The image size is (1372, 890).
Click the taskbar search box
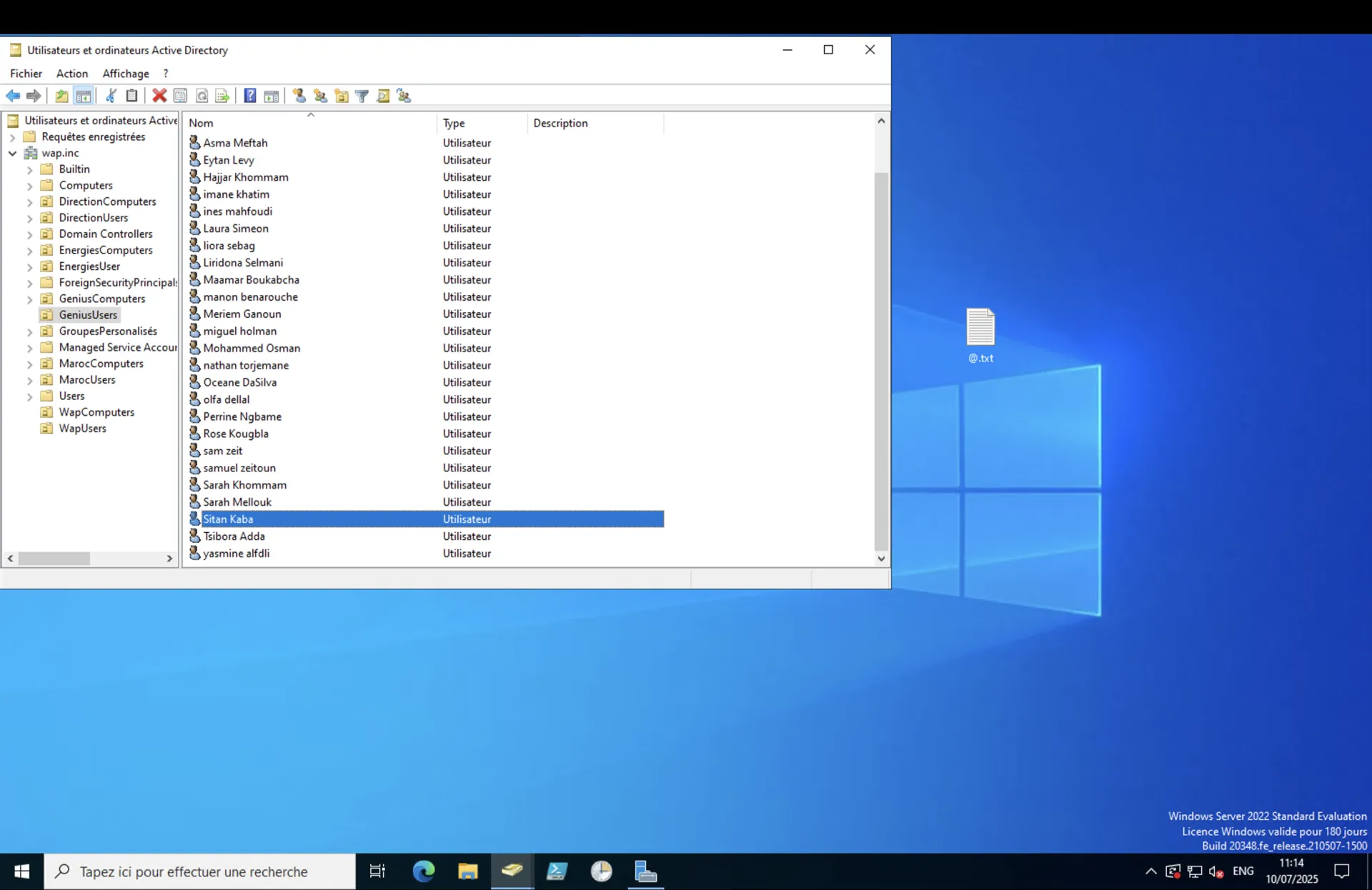200,871
